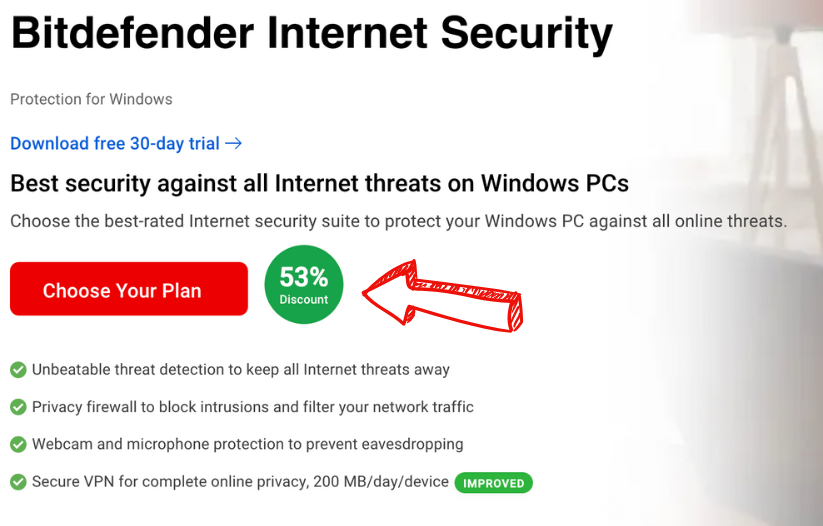Click the paragraph about the best-rated security suite
The height and width of the screenshot is (526, 823).
click(x=398, y=221)
